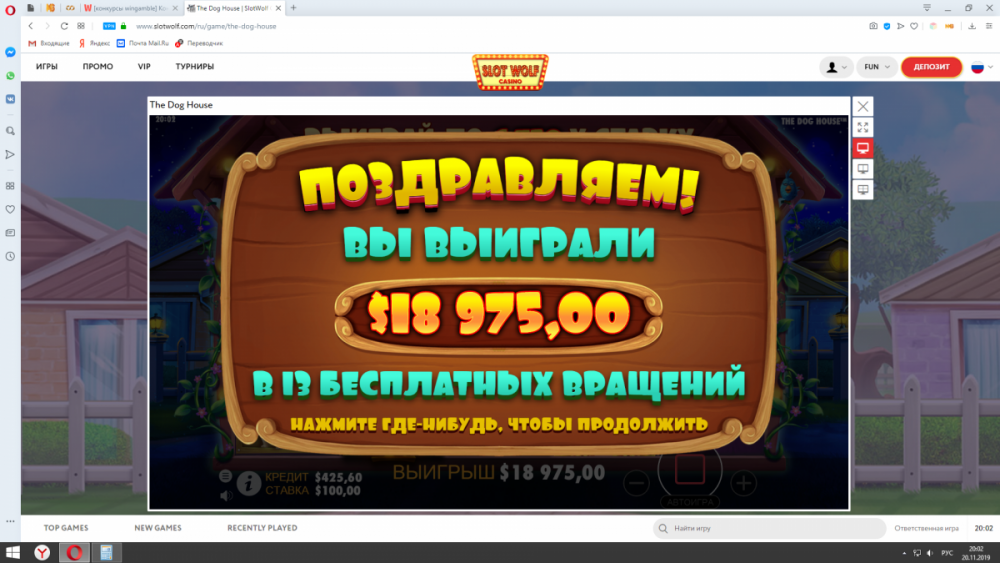Open Messenger in the Opera sidebar
This screenshot has width=1000, height=563.
tap(10, 52)
